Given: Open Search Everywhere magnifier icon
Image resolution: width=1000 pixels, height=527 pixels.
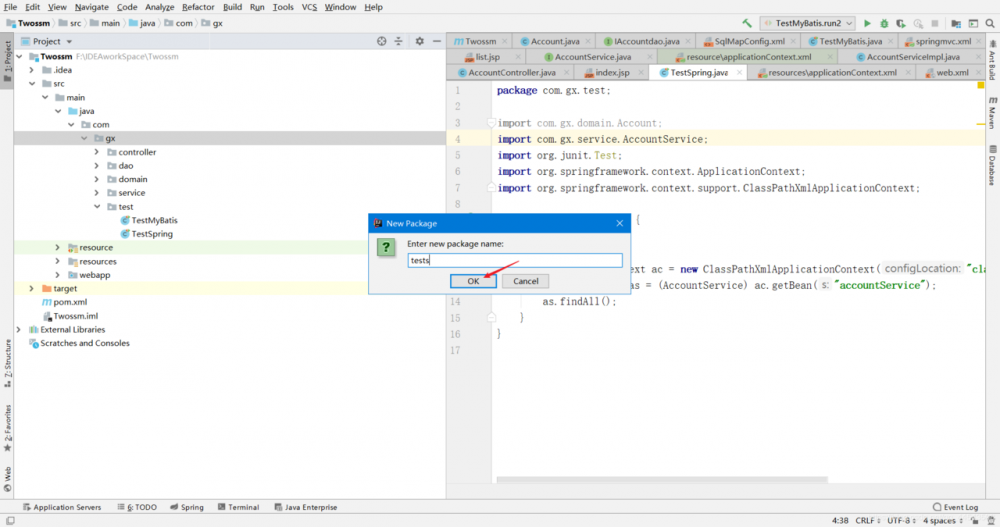Looking at the screenshot, I should pos(989,23).
